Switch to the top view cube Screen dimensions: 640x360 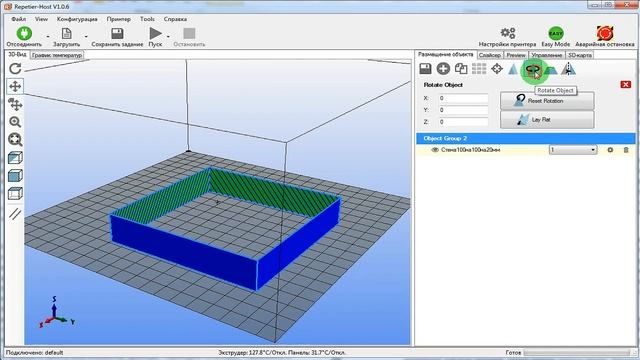(15, 193)
